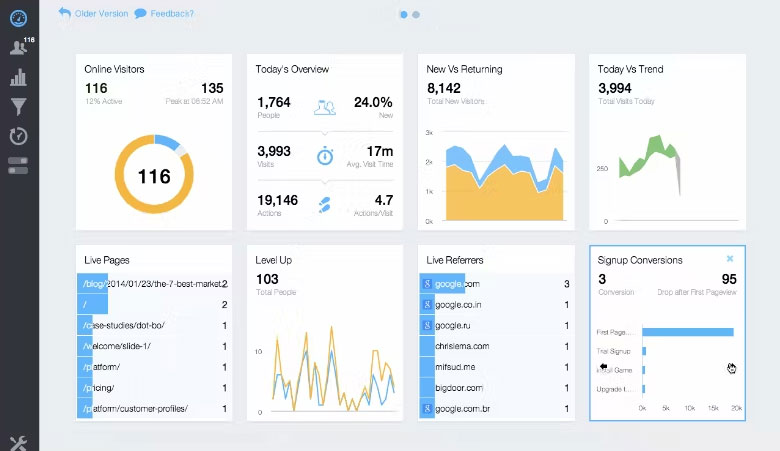
Task: Select the google.ru referrer row
Action: (x=496, y=326)
